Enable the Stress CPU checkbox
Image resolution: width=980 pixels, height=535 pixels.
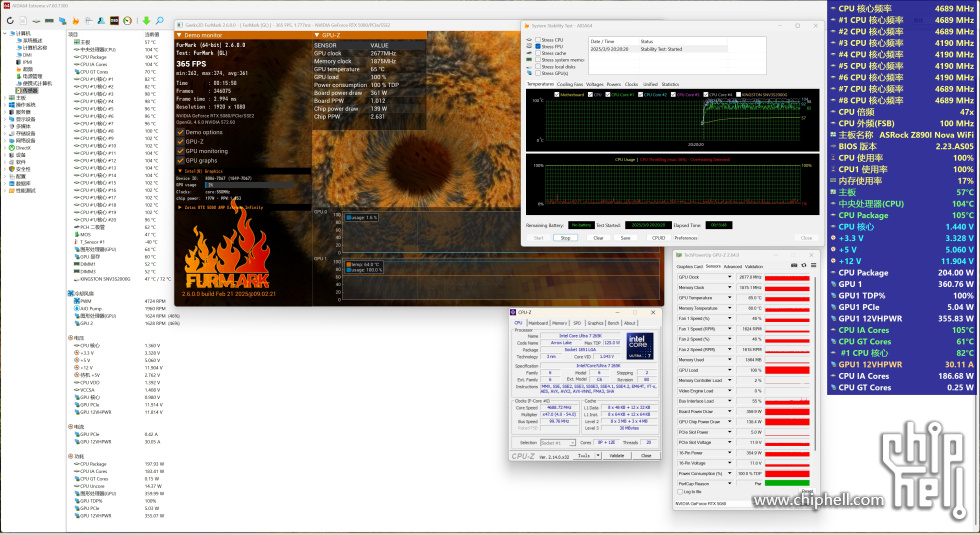coord(538,40)
